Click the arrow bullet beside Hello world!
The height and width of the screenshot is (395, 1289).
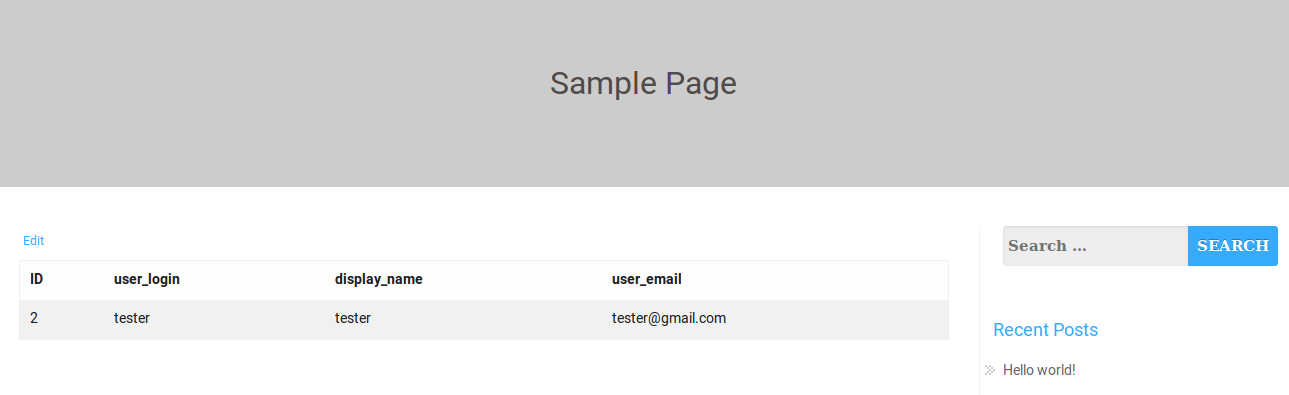989,370
